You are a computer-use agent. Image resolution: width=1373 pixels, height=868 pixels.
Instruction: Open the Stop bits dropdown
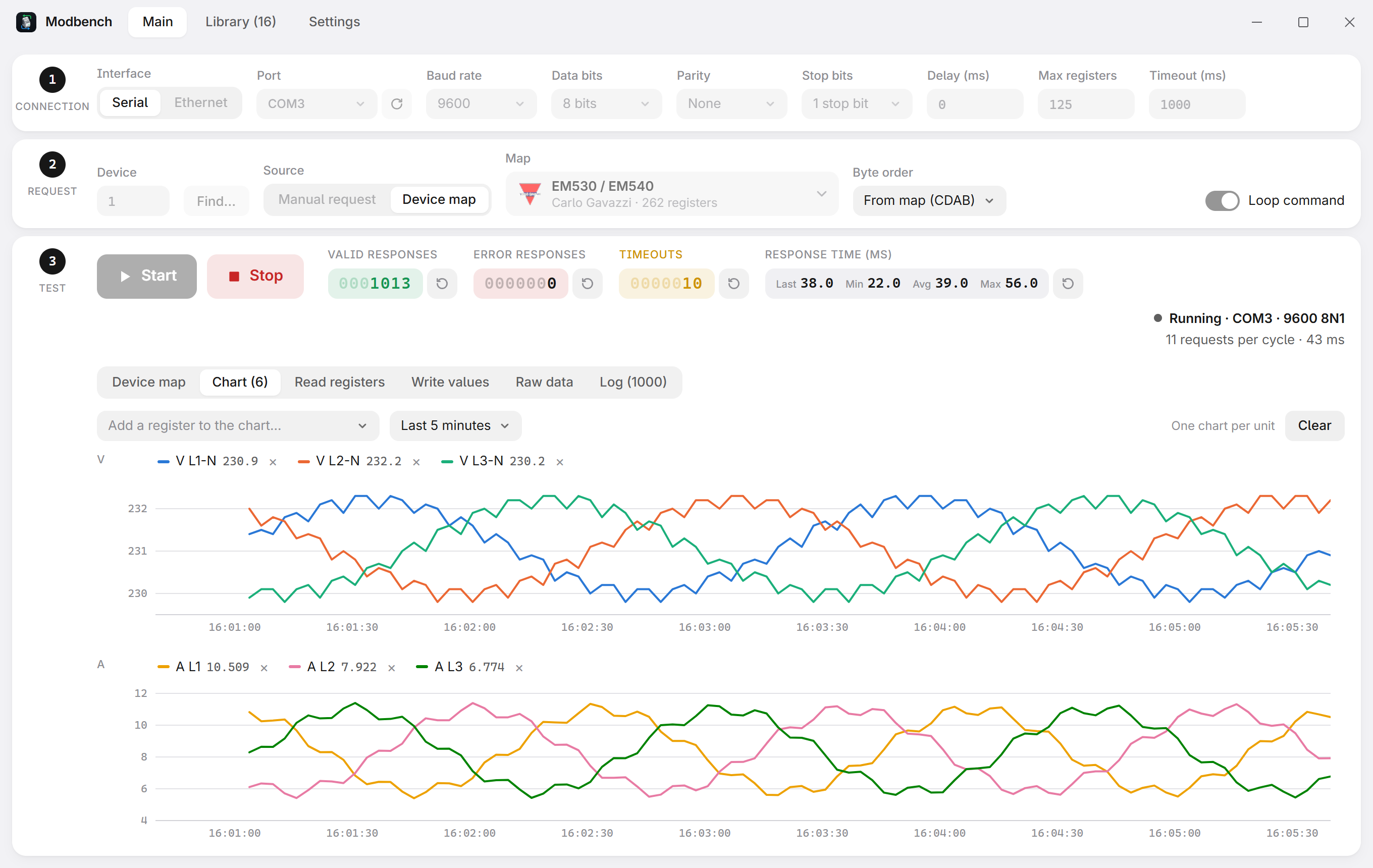click(857, 104)
